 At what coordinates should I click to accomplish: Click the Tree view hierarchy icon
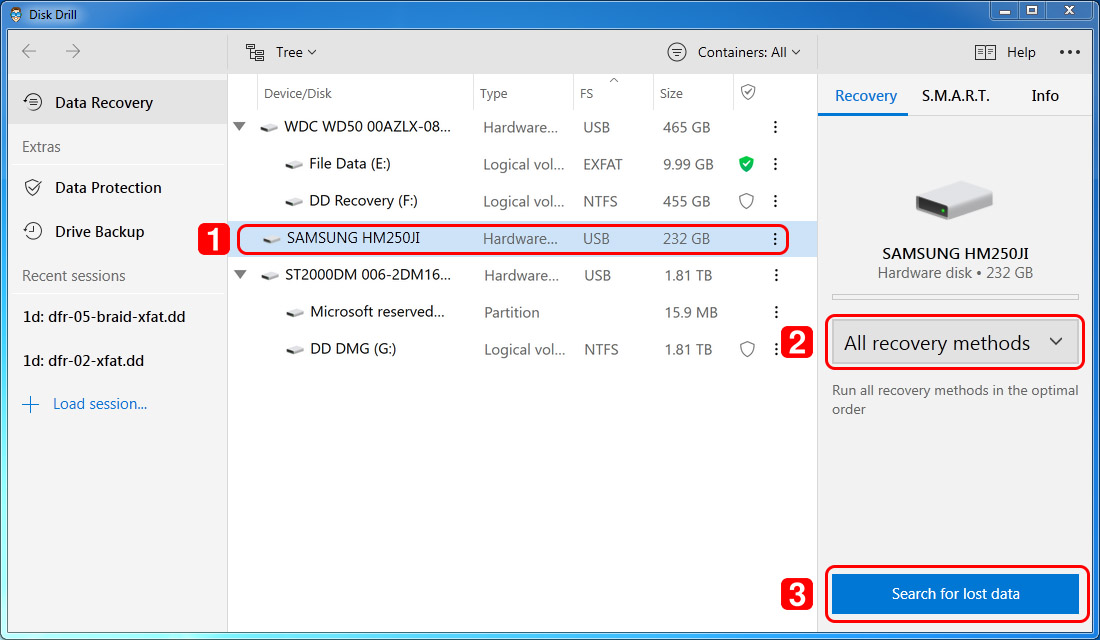255,53
